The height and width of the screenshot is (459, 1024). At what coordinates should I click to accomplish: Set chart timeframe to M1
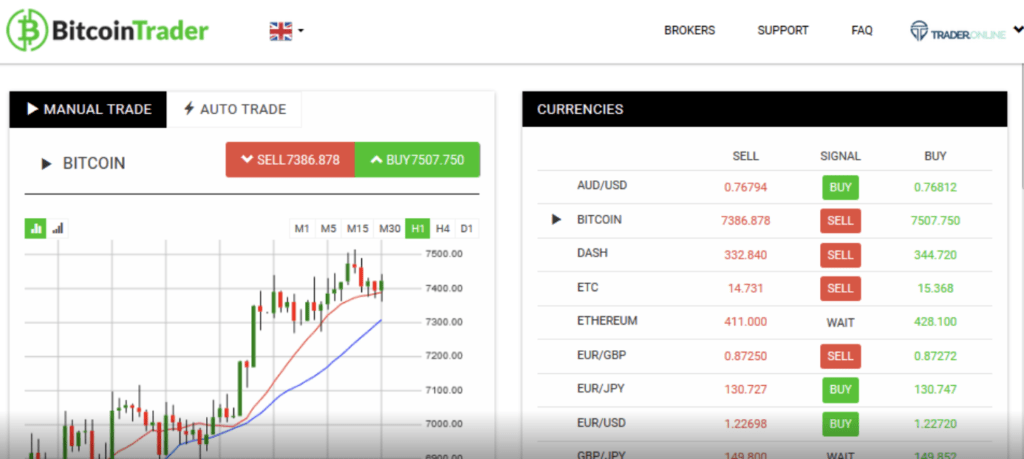[302, 229]
